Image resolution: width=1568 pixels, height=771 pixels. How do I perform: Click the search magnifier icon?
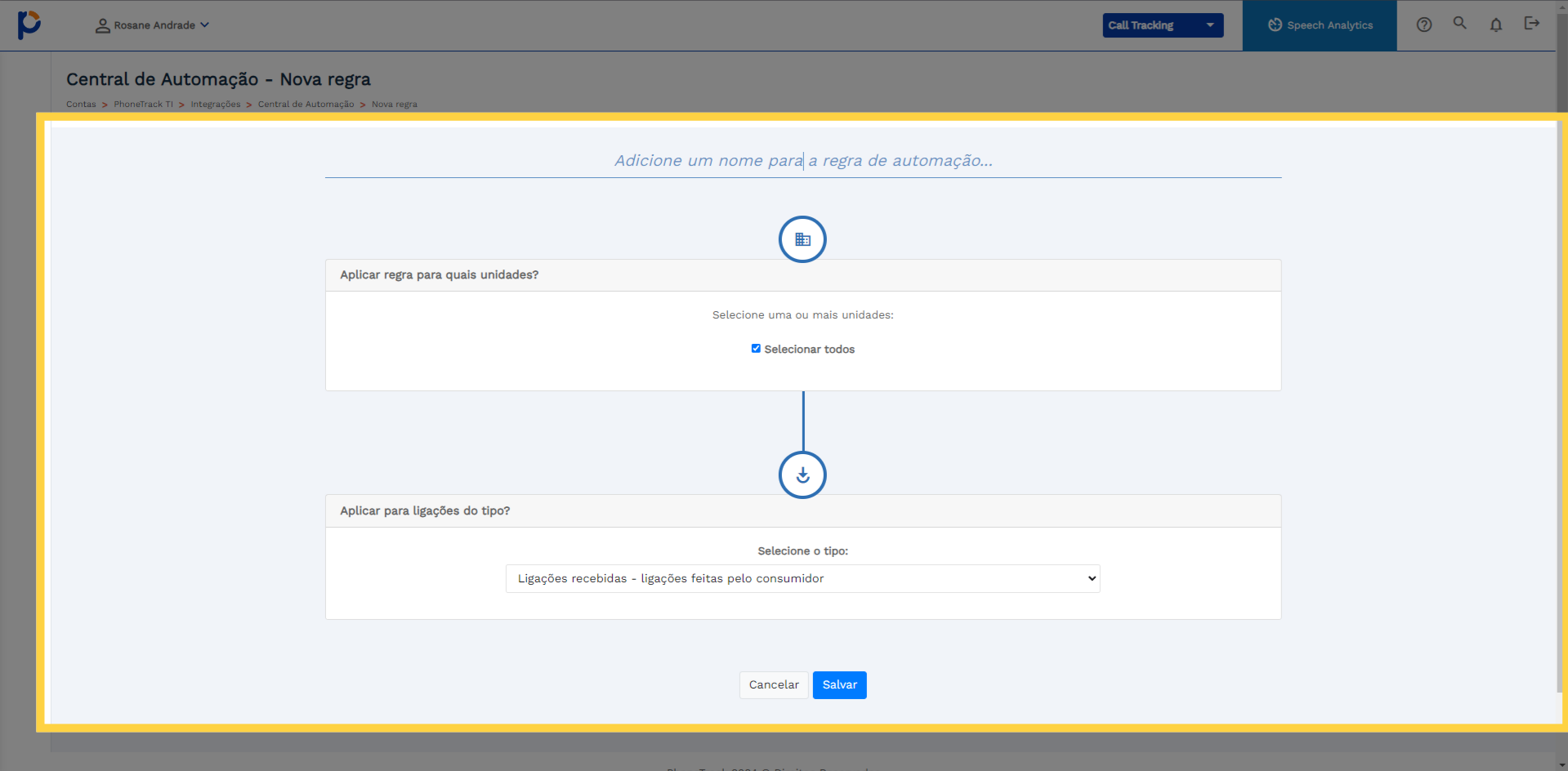(1460, 24)
